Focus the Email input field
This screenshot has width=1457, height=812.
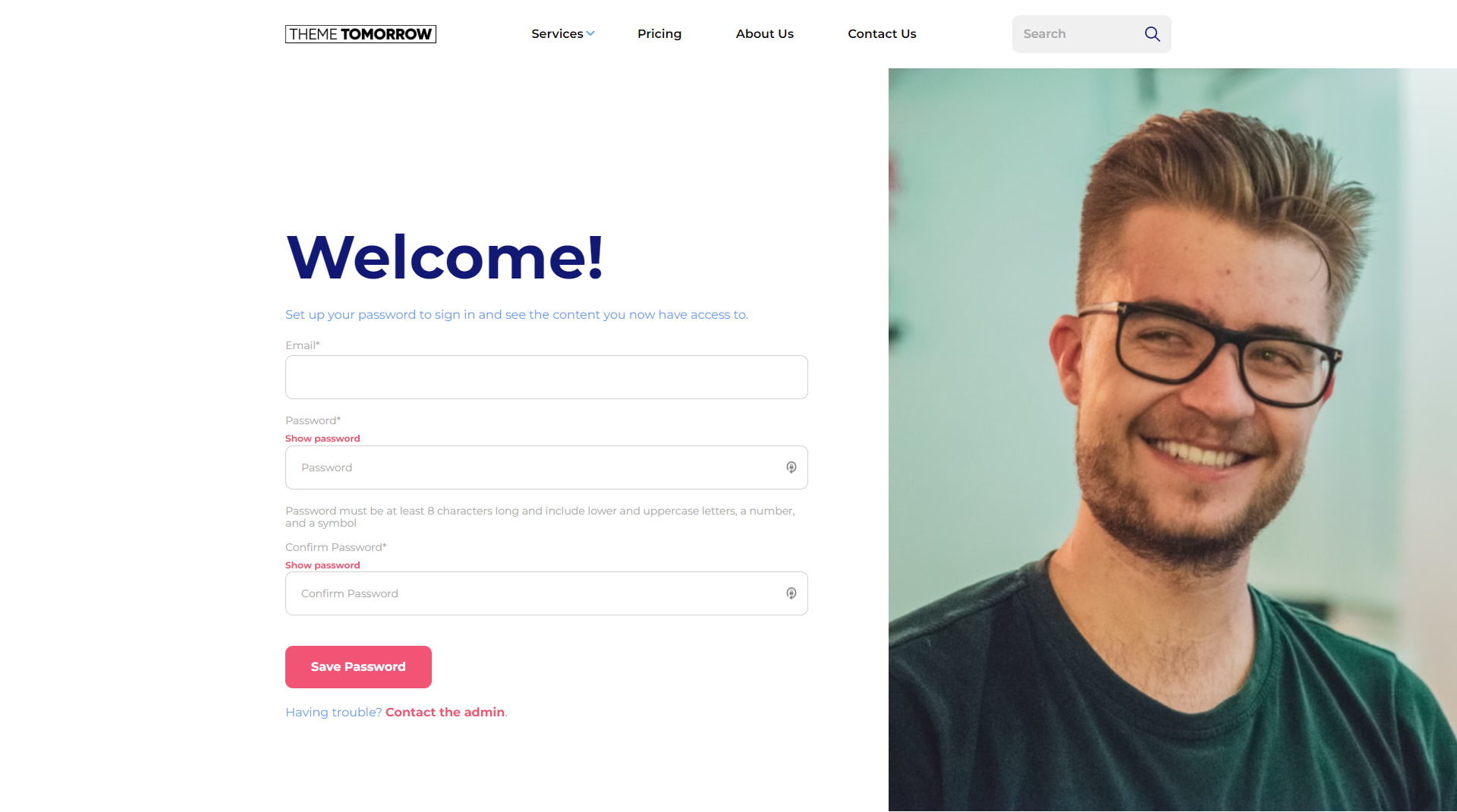(x=546, y=377)
